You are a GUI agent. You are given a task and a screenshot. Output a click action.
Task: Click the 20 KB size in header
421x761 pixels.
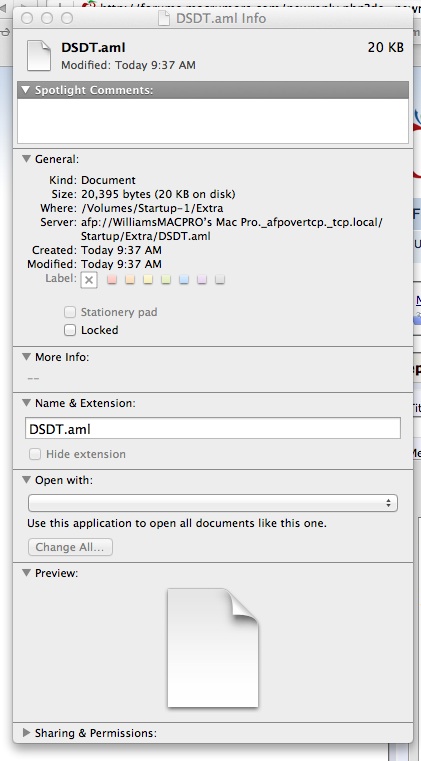pos(386,48)
